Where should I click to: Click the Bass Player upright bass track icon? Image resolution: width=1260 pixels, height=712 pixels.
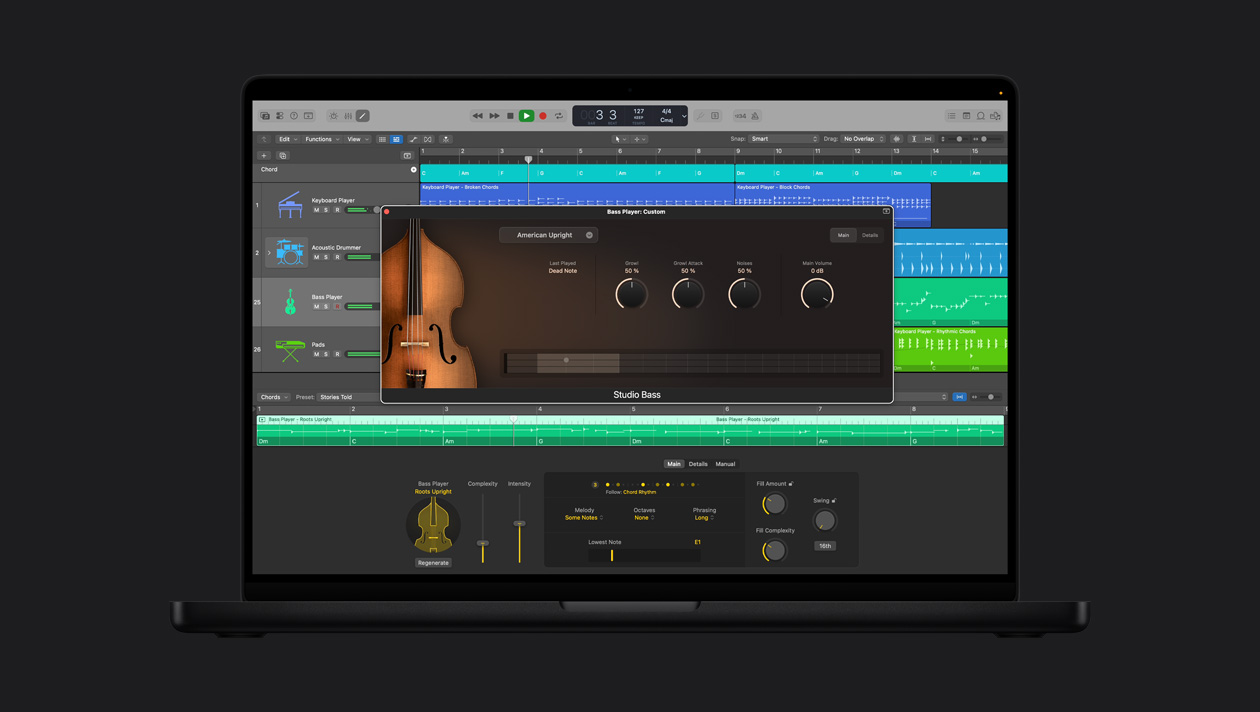coord(289,300)
